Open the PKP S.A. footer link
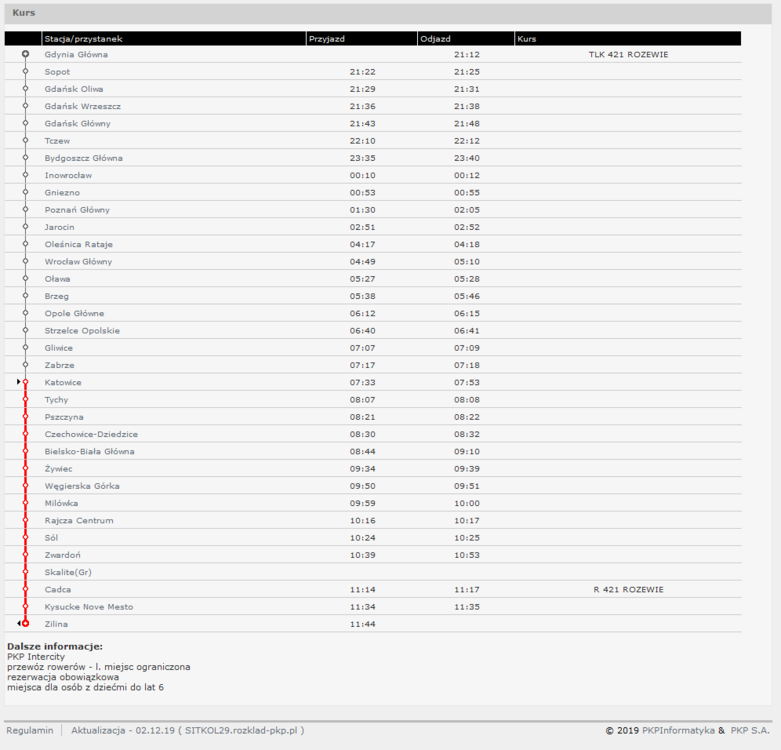781x750 pixels. 750,731
